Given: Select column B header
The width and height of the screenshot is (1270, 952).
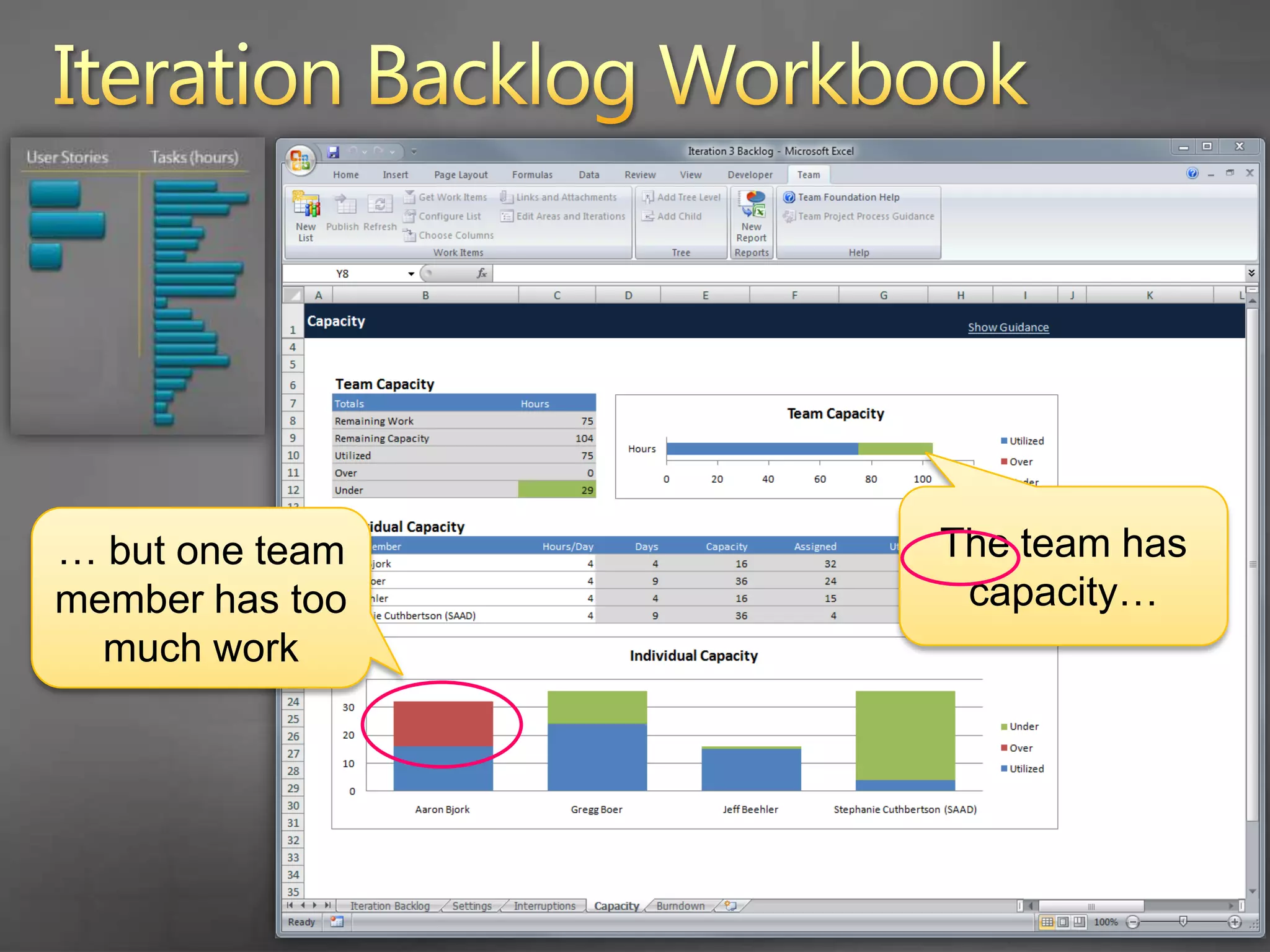Looking at the screenshot, I should 425,296.
